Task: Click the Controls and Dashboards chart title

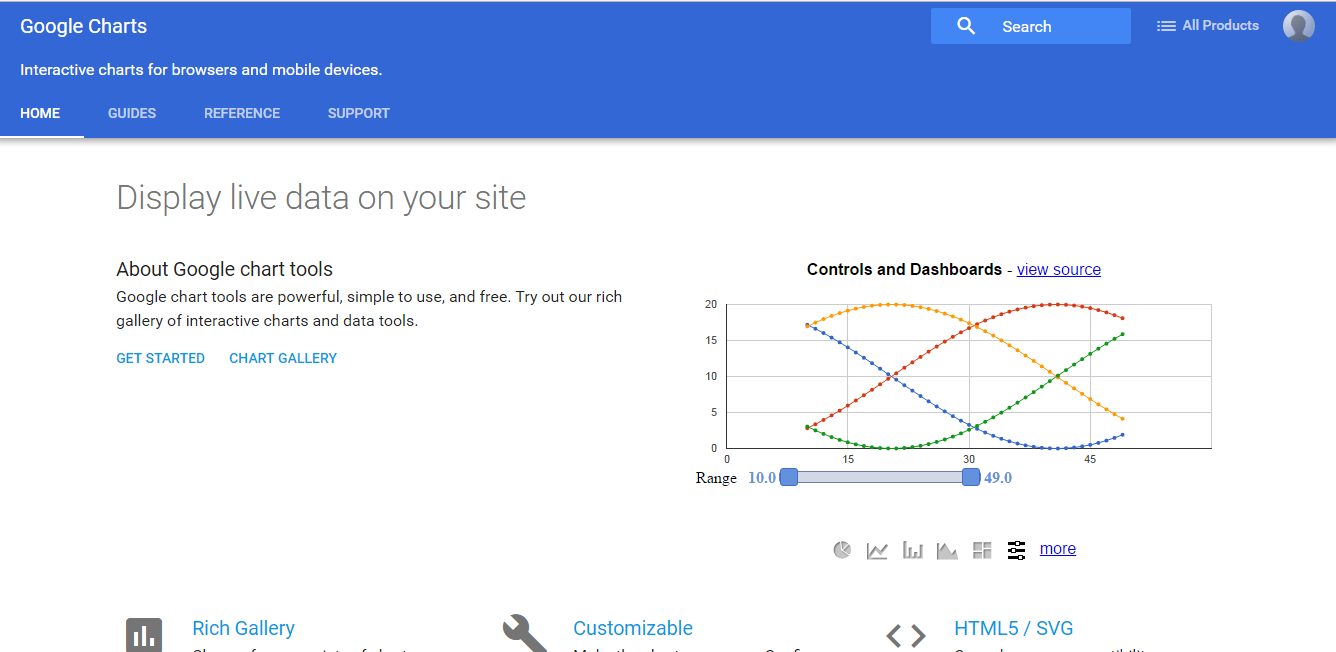Action: click(904, 270)
